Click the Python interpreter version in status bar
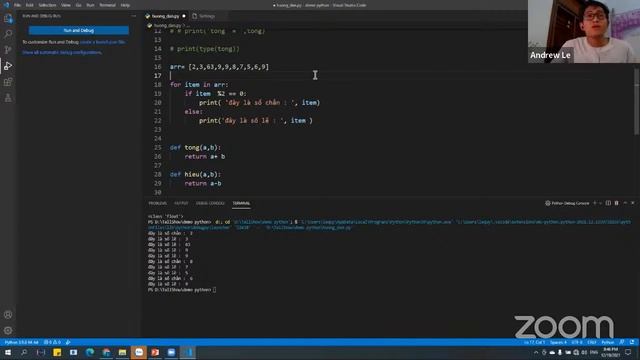640x360 pixels. point(22,342)
